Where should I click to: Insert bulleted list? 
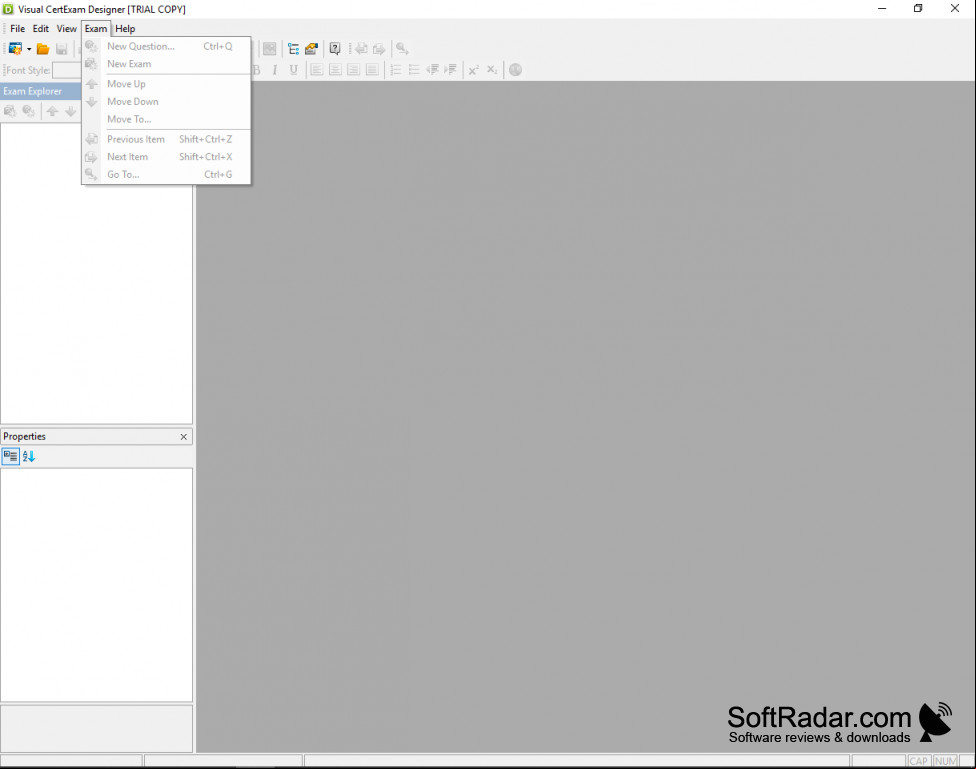[413, 70]
